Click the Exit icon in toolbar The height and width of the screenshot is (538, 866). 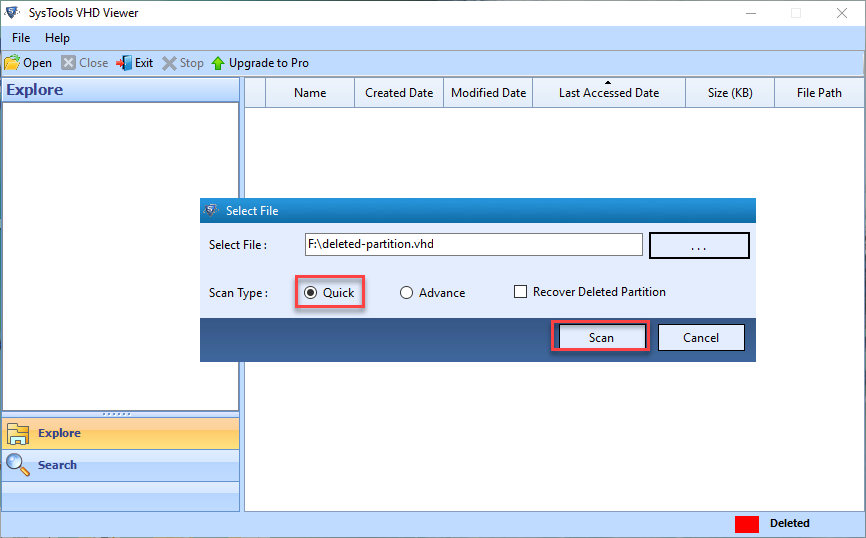(124, 63)
